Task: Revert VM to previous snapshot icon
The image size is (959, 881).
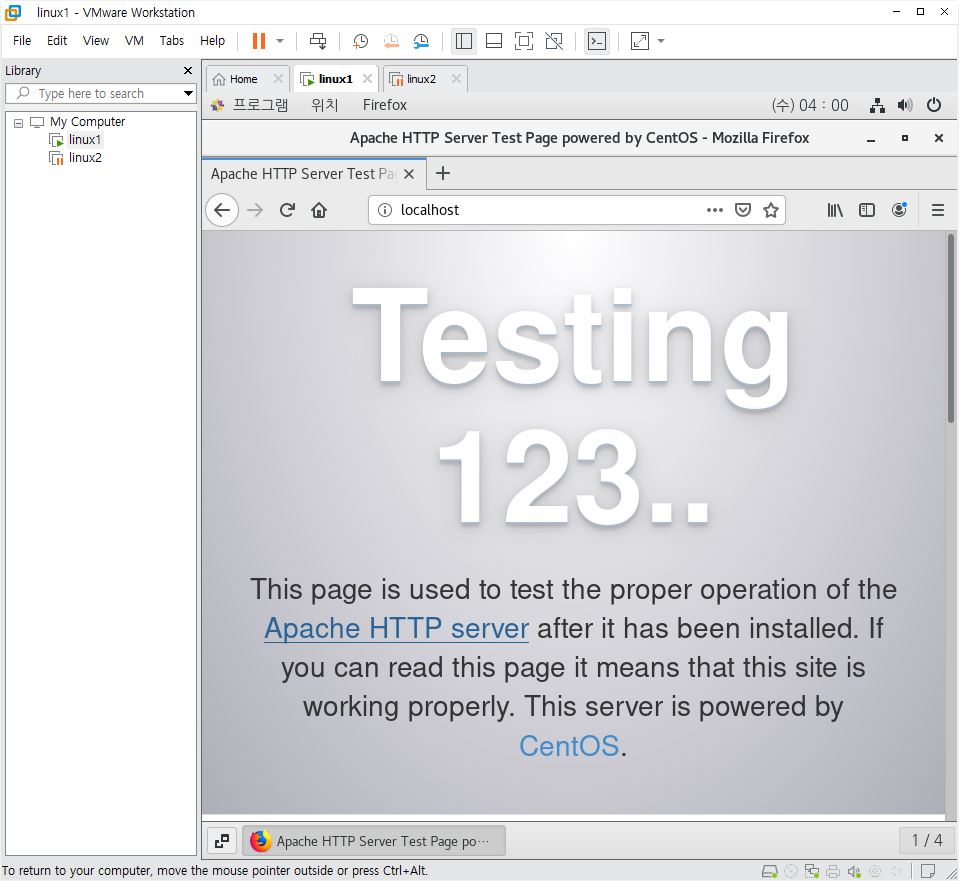Action: [x=391, y=41]
